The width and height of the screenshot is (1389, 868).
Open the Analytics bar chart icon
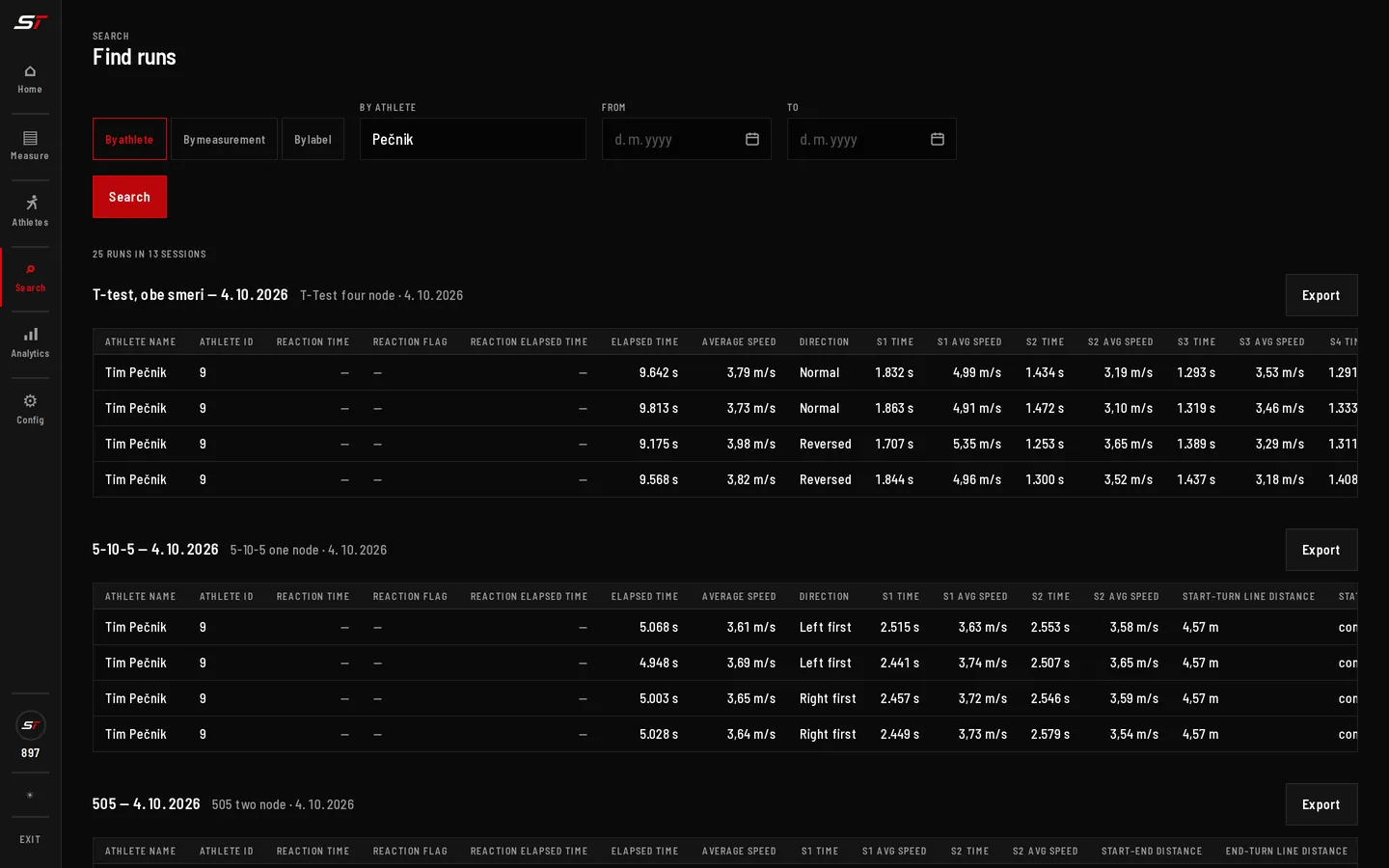[31, 334]
